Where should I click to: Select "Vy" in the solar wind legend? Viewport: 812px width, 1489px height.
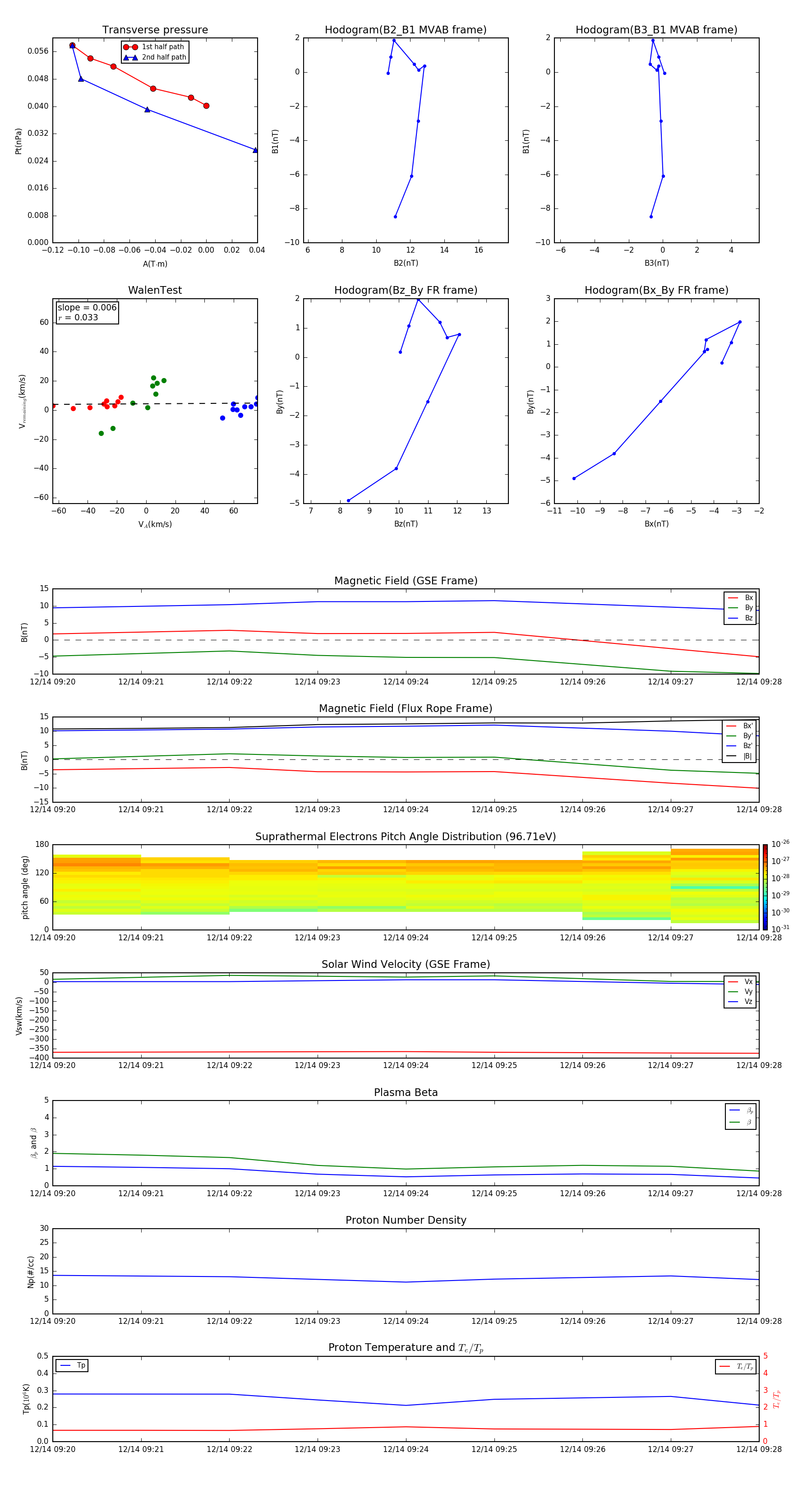[741, 991]
